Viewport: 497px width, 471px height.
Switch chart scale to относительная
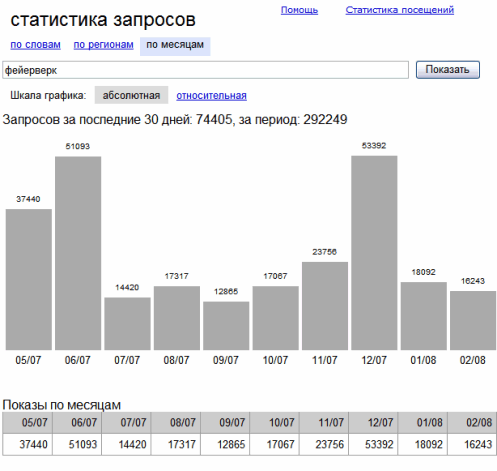click(x=211, y=96)
